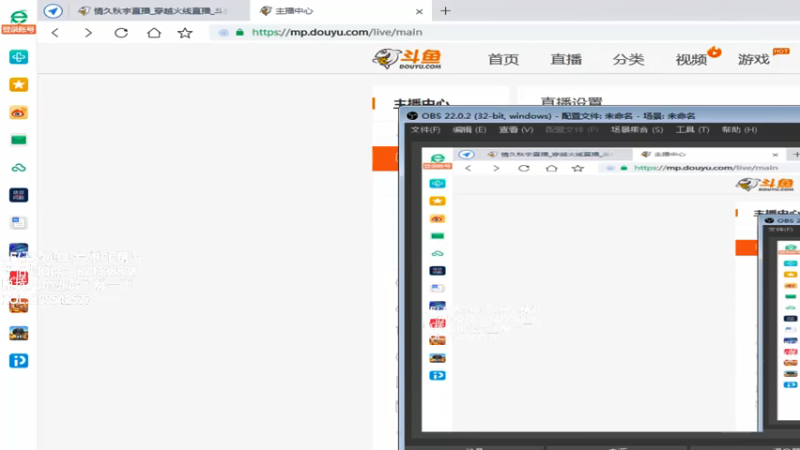
Task: Bookmark the page with the star icon
Action: 185,33
